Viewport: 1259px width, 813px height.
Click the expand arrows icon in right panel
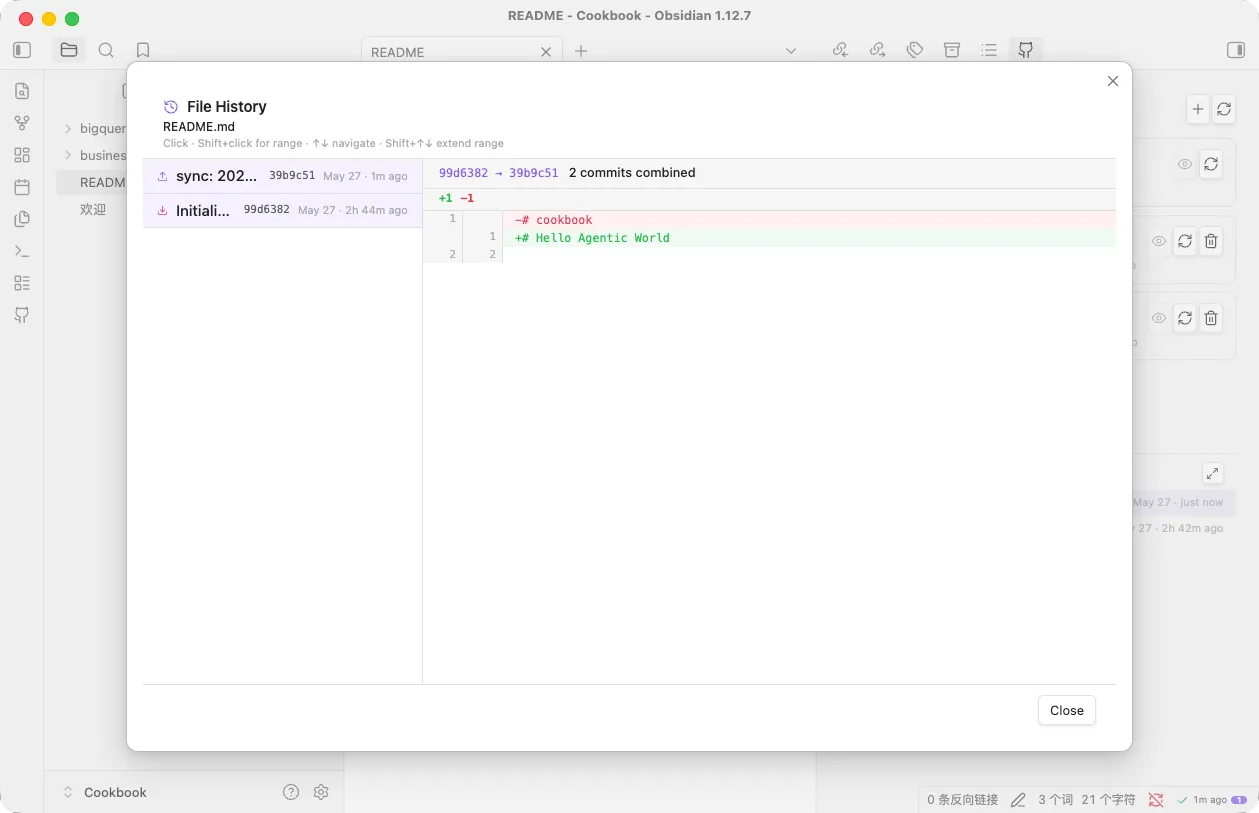pos(1212,473)
